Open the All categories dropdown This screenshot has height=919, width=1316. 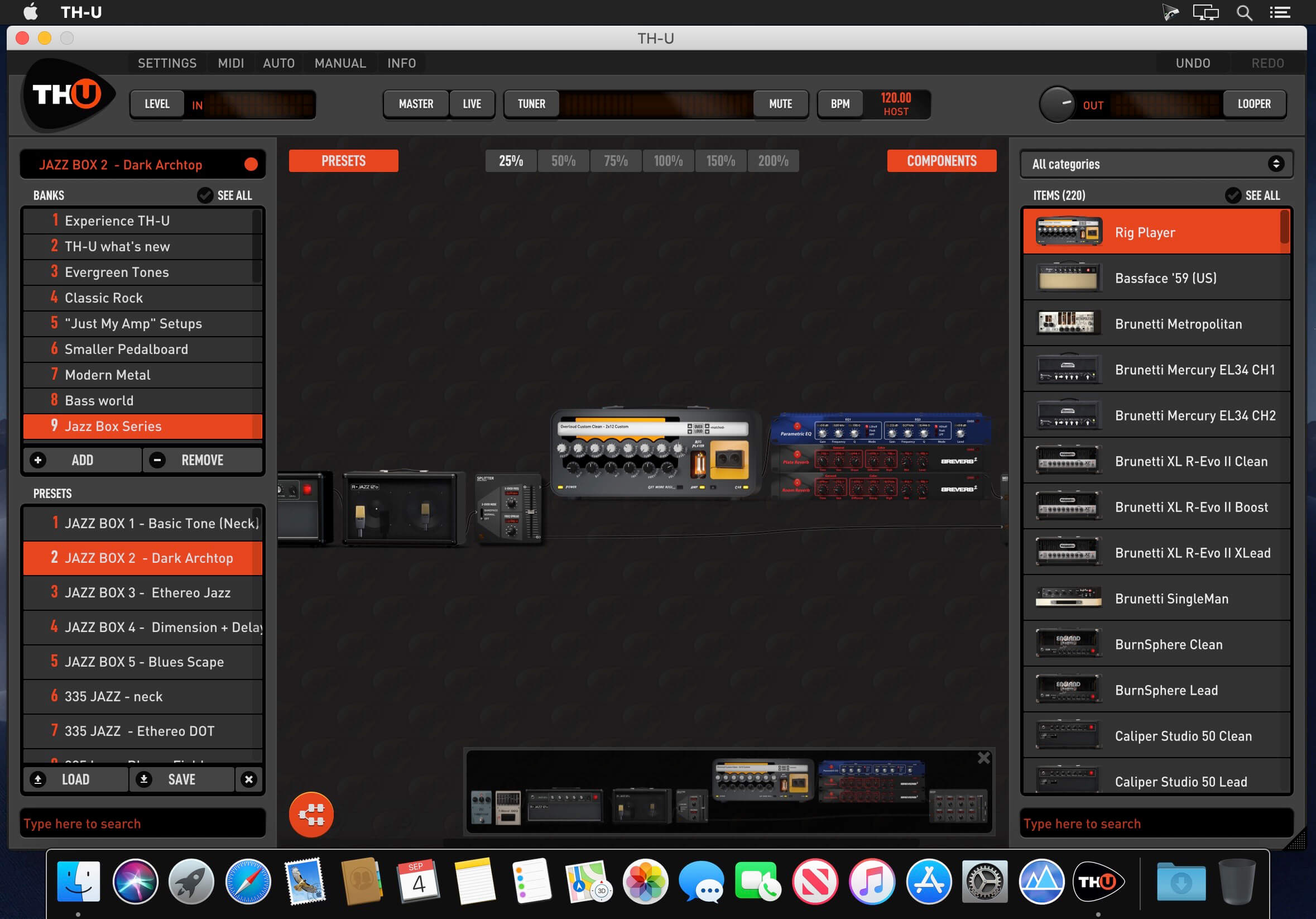click(1156, 164)
